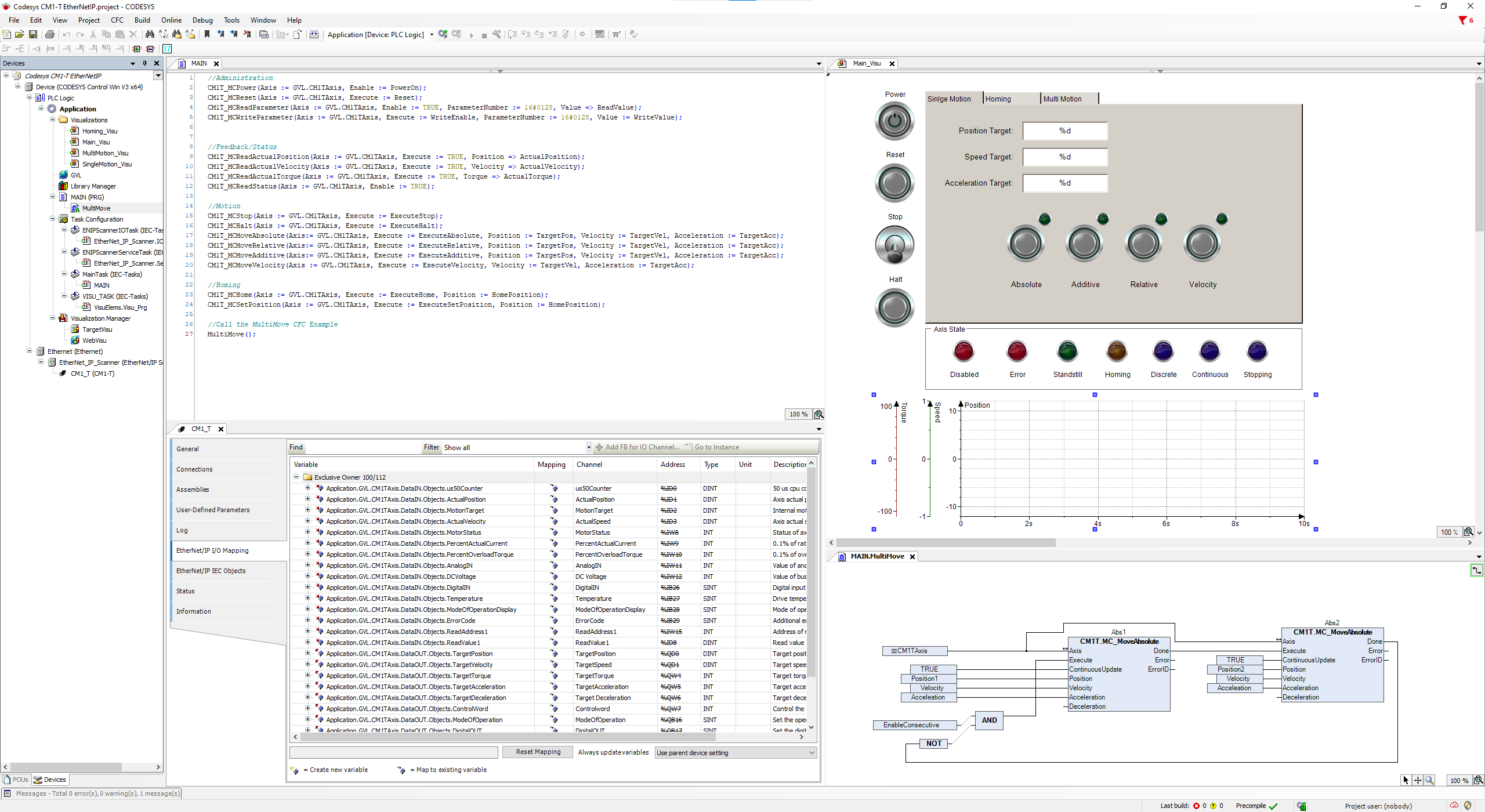Screen dimensions: 1485x812
Task: Click the visualization Power button
Action: [894, 121]
